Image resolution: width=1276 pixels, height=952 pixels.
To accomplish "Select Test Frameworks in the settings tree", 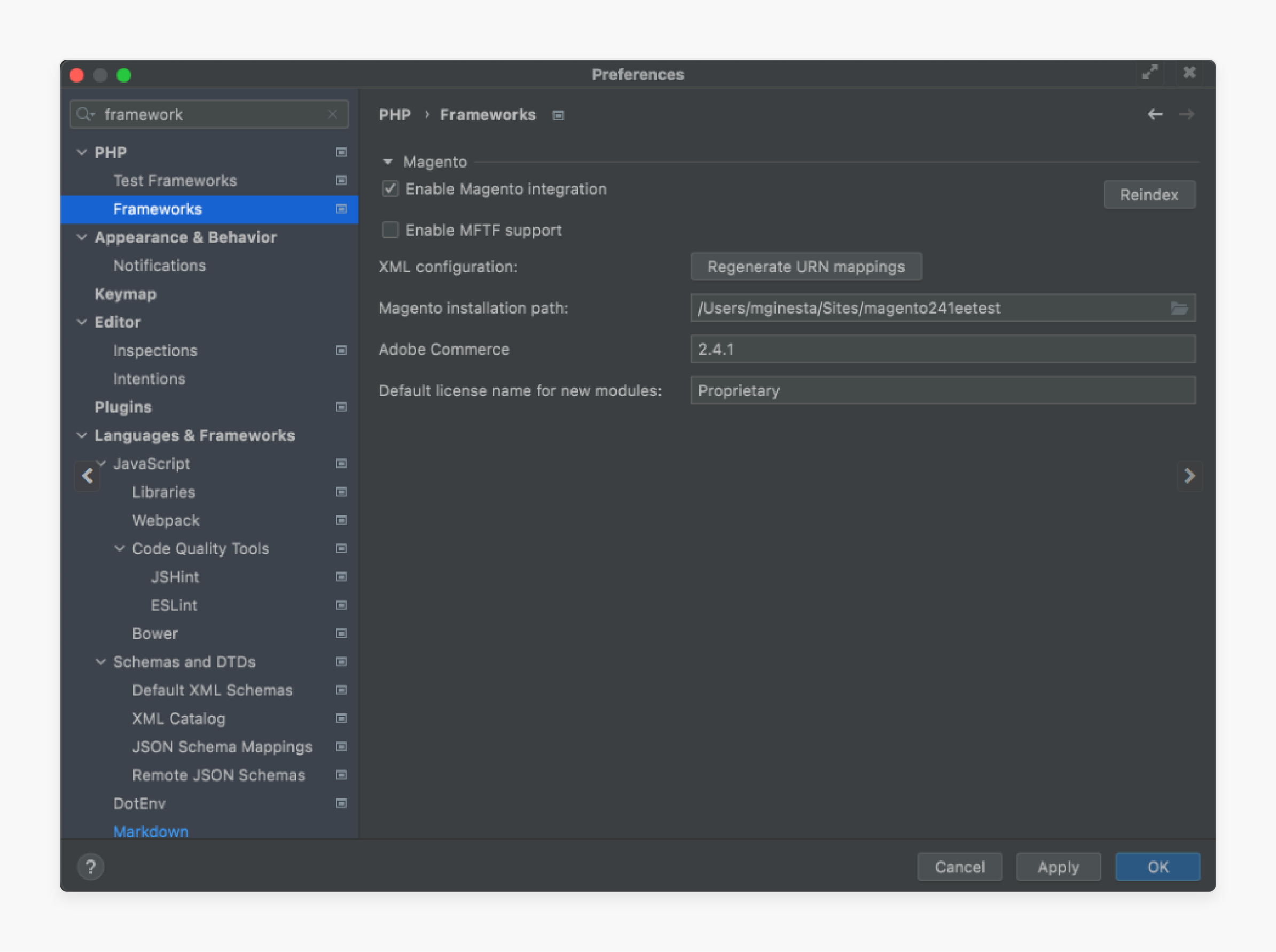I will coord(175,181).
